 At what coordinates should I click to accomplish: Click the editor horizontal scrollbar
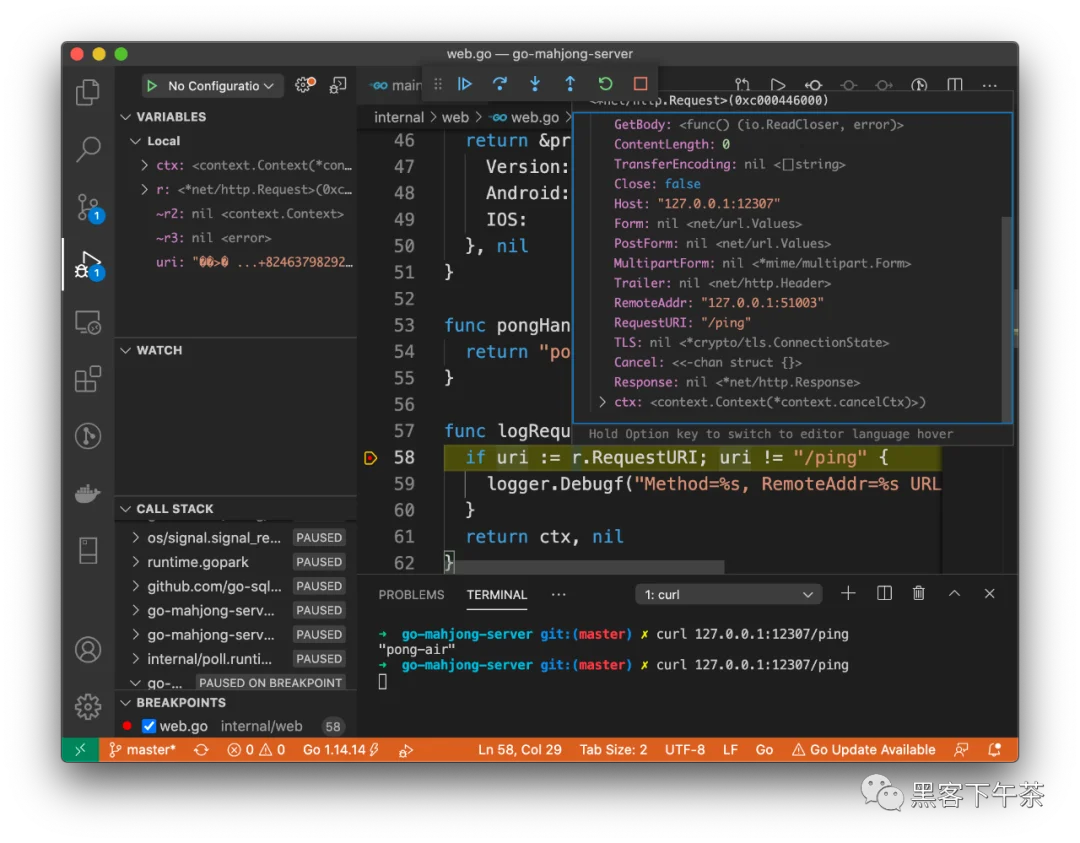[589, 568]
